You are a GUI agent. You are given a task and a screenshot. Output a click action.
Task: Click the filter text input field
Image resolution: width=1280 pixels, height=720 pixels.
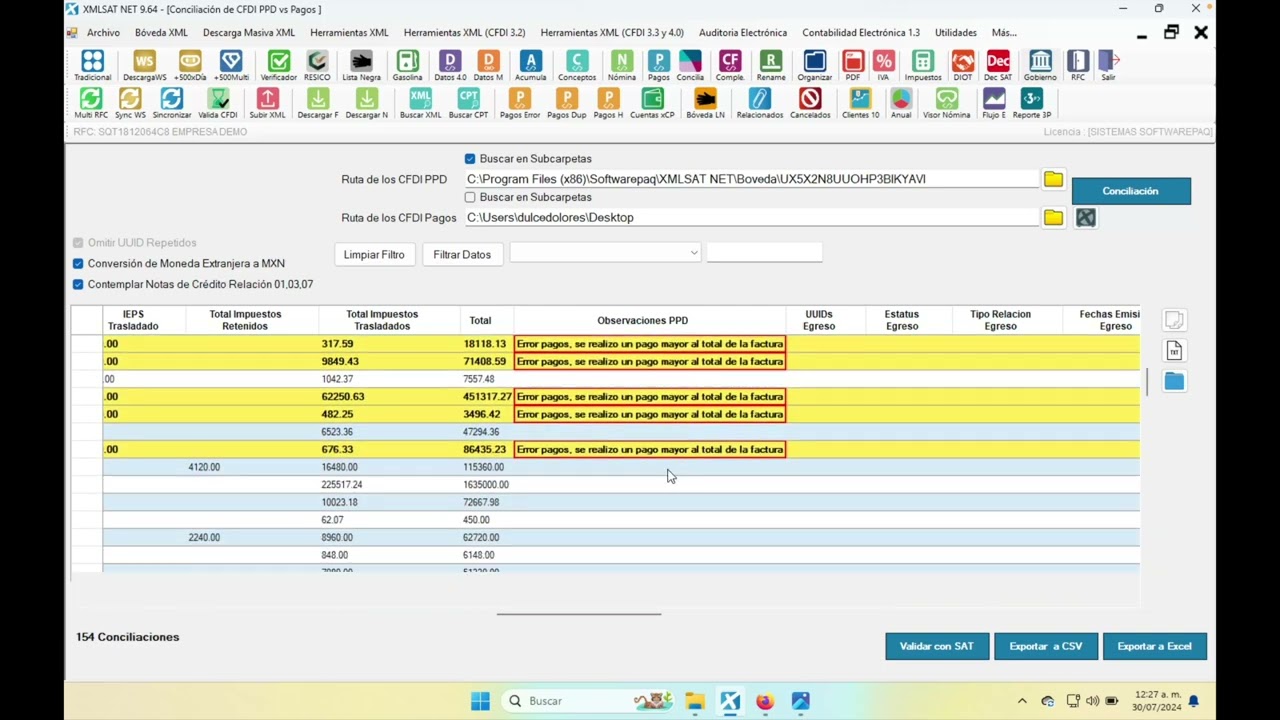click(764, 254)
